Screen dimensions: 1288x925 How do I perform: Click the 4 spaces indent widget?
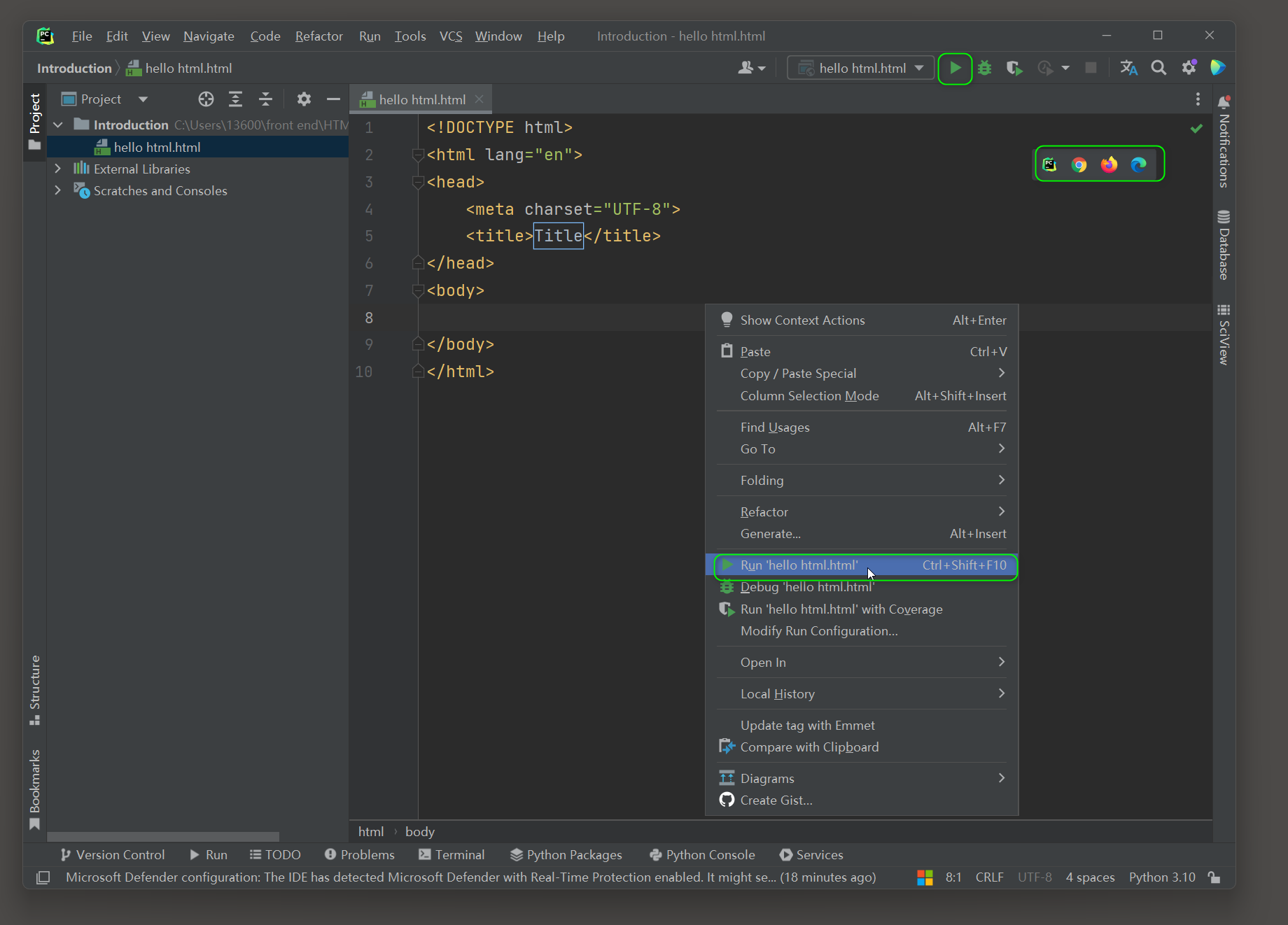point(1090,877)
